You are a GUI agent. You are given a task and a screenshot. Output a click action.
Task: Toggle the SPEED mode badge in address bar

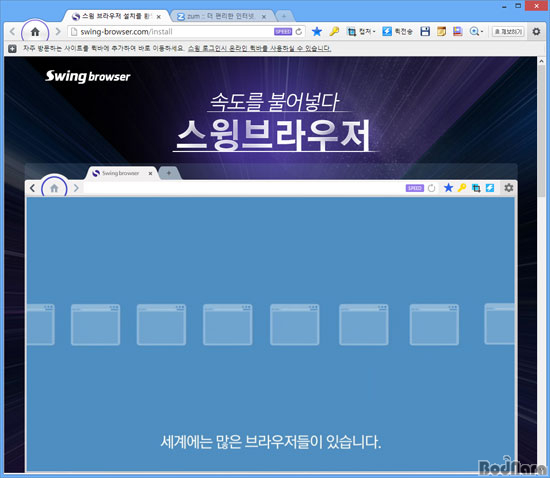283,32
